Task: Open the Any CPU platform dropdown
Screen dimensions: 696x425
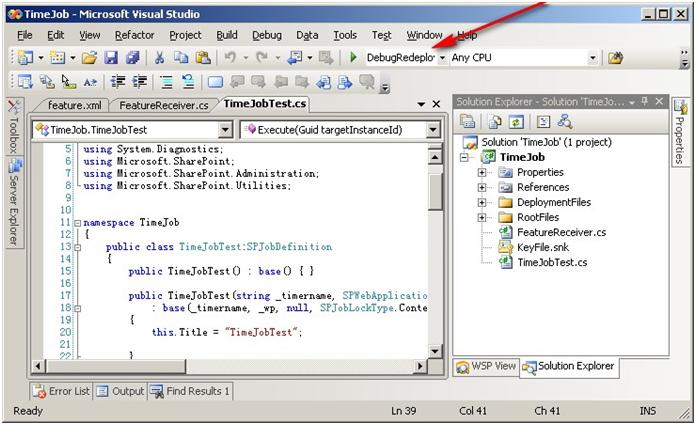Action: tap(593, 58)
